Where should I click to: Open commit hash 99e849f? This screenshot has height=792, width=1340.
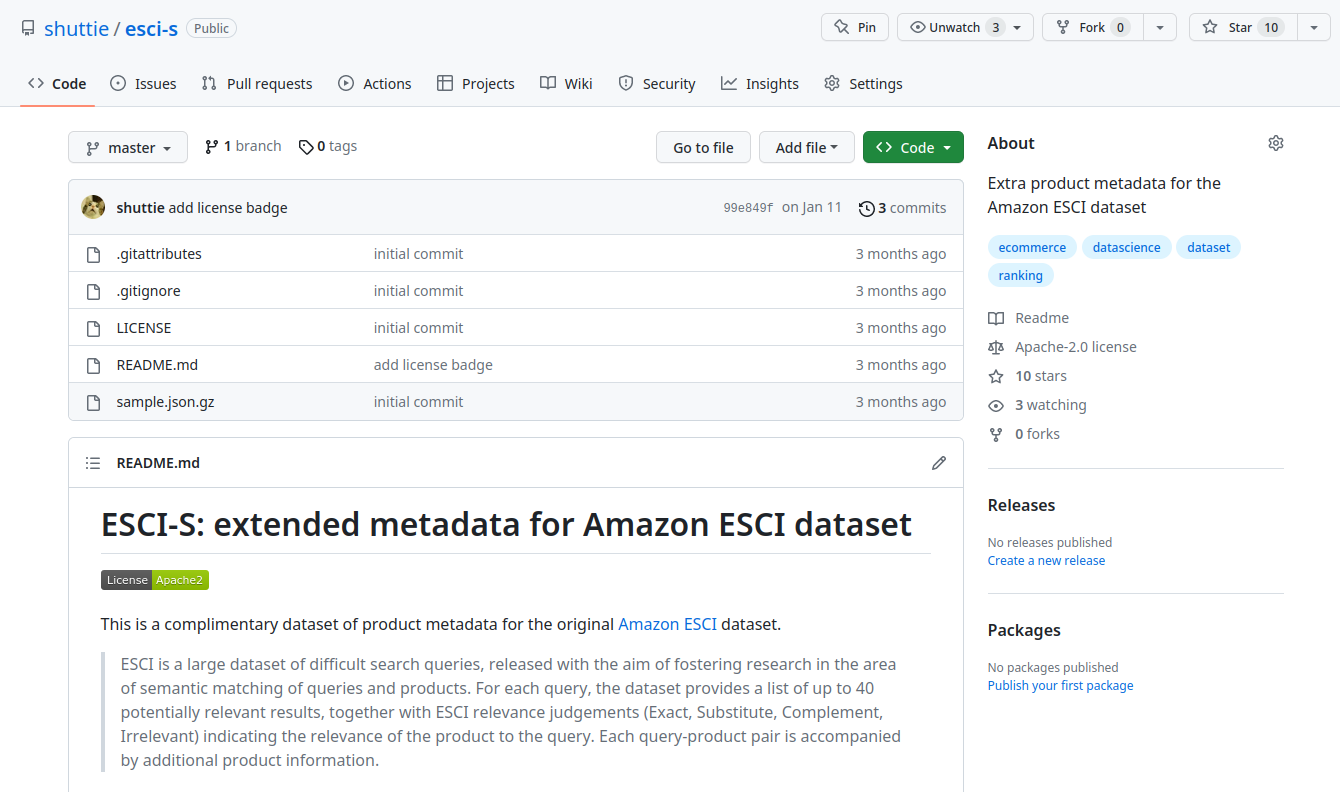pos(748,208)
